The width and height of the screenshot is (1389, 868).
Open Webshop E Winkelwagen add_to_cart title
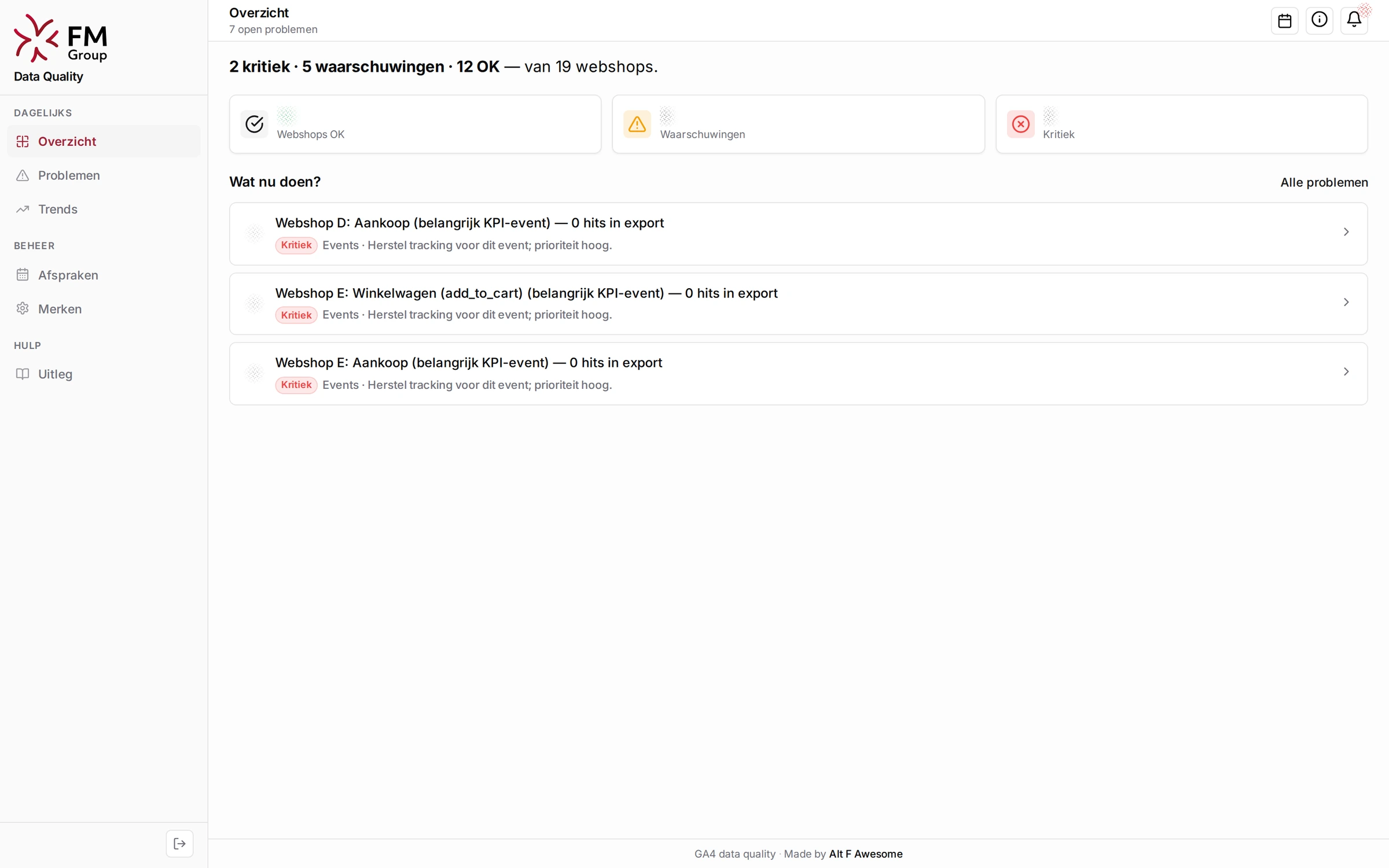point(526,293)
